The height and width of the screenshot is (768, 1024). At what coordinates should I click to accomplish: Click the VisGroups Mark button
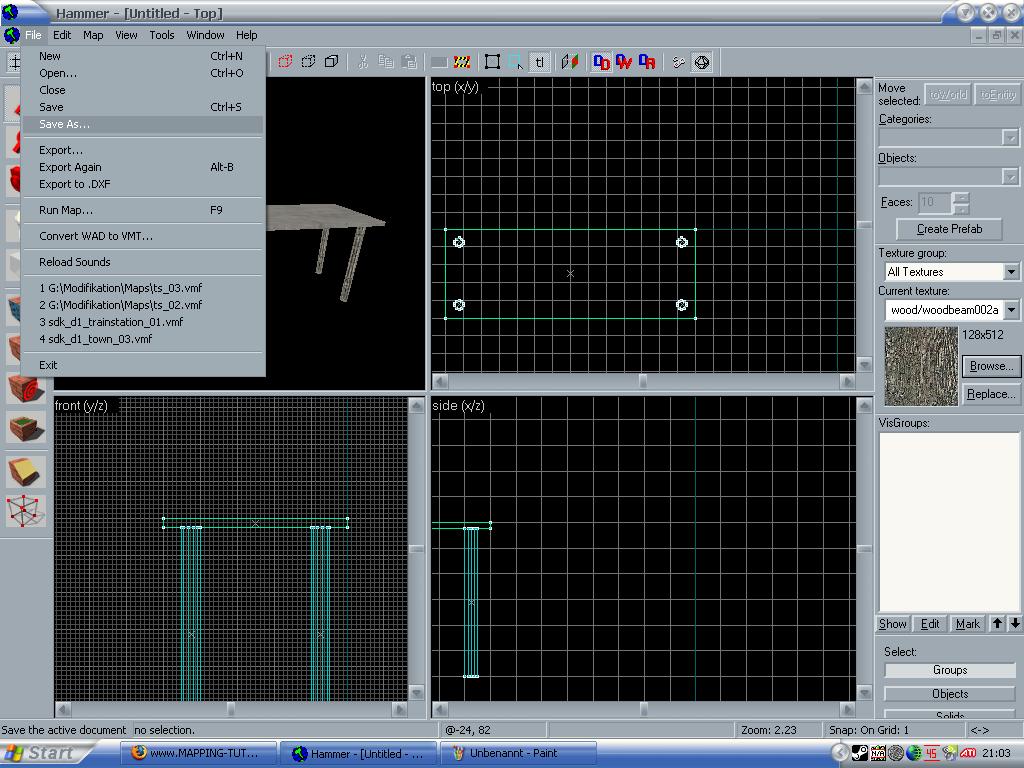coord(968,624)
